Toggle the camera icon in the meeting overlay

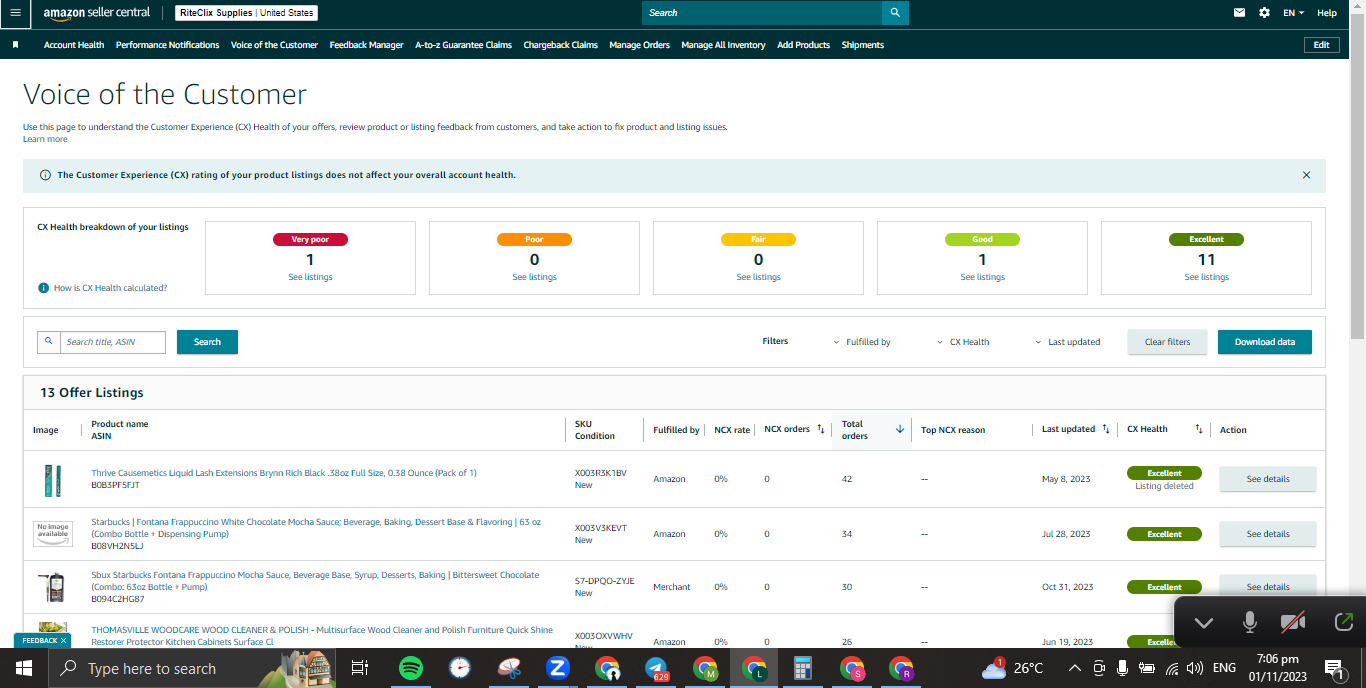pyautogui.click(x=1293, y=623)
